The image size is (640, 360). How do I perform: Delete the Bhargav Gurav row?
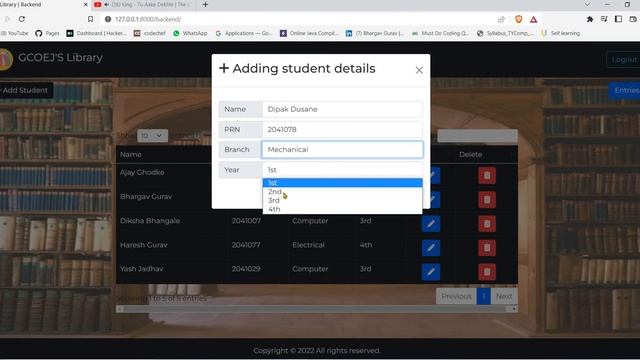click(487, 200)
